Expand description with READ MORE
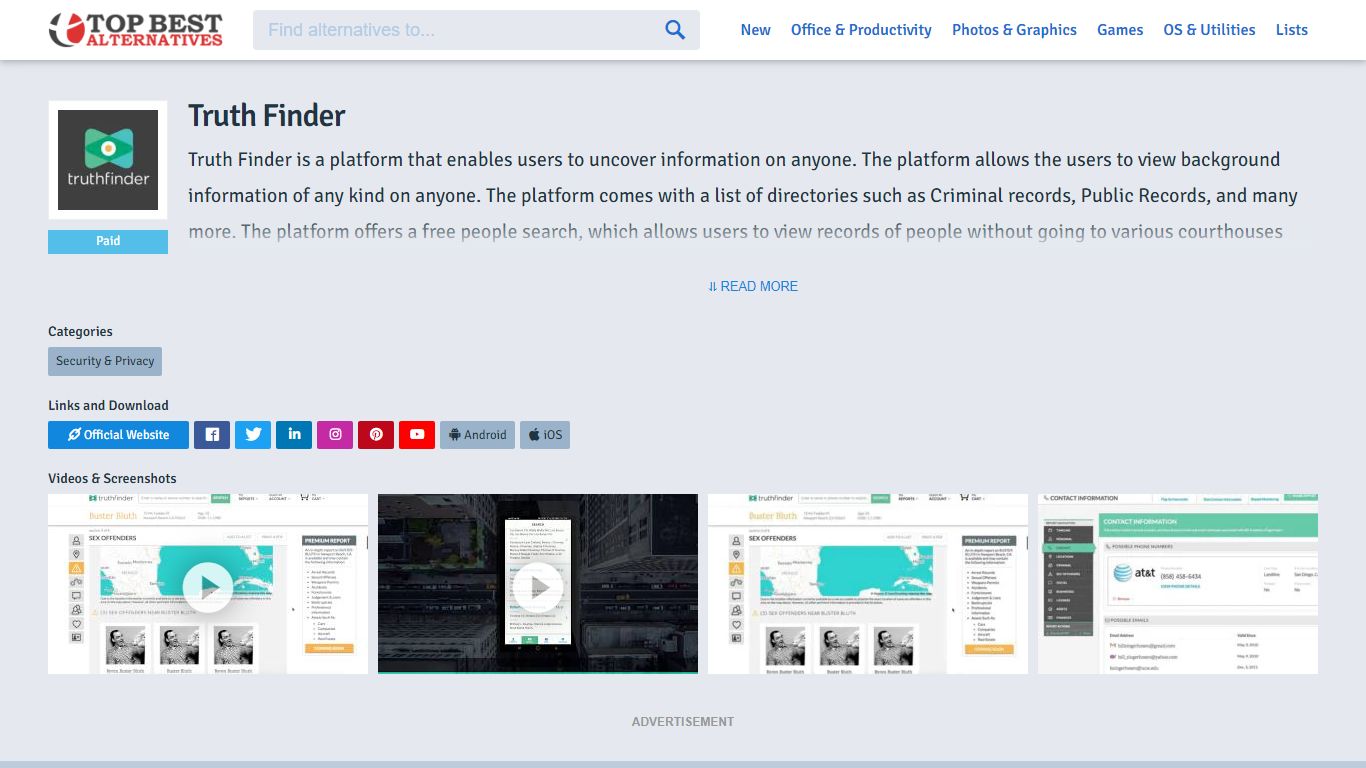 tap(753, 286)
